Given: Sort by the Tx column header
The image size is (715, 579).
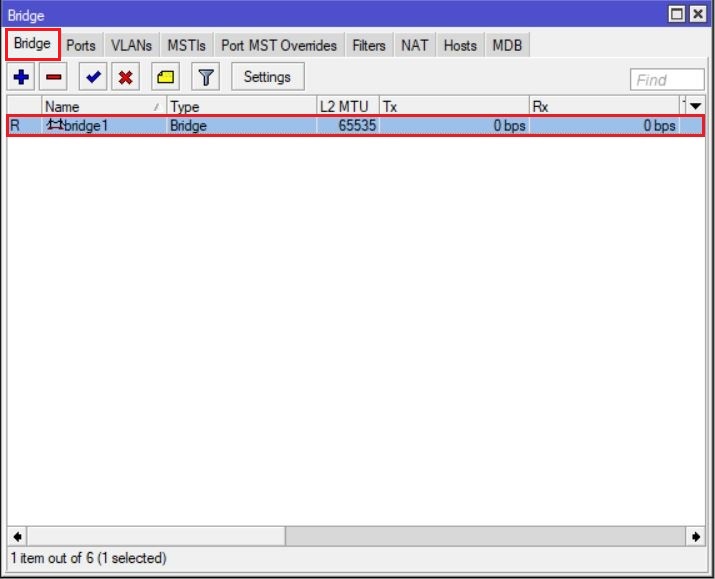Looking at the screenshot, I should pos(454,107).
